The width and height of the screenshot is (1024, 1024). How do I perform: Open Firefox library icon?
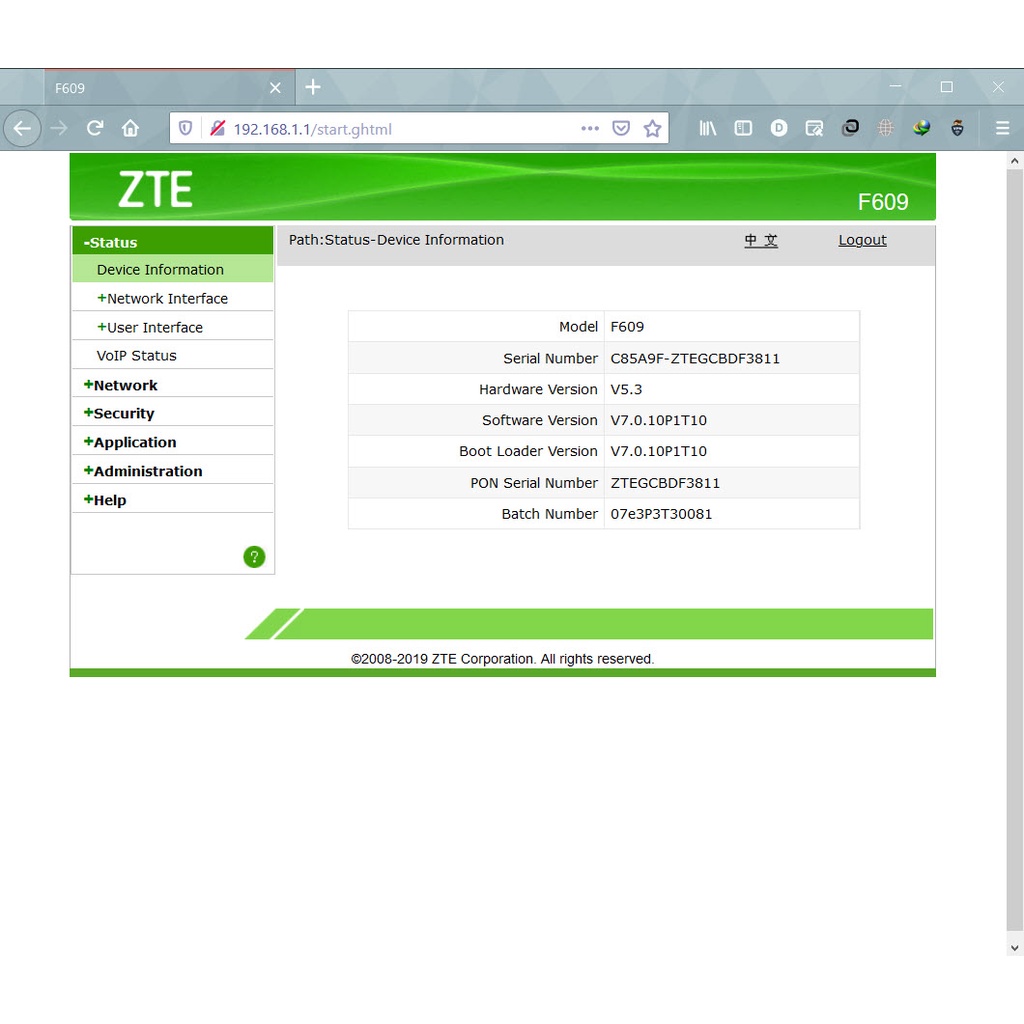708,128
